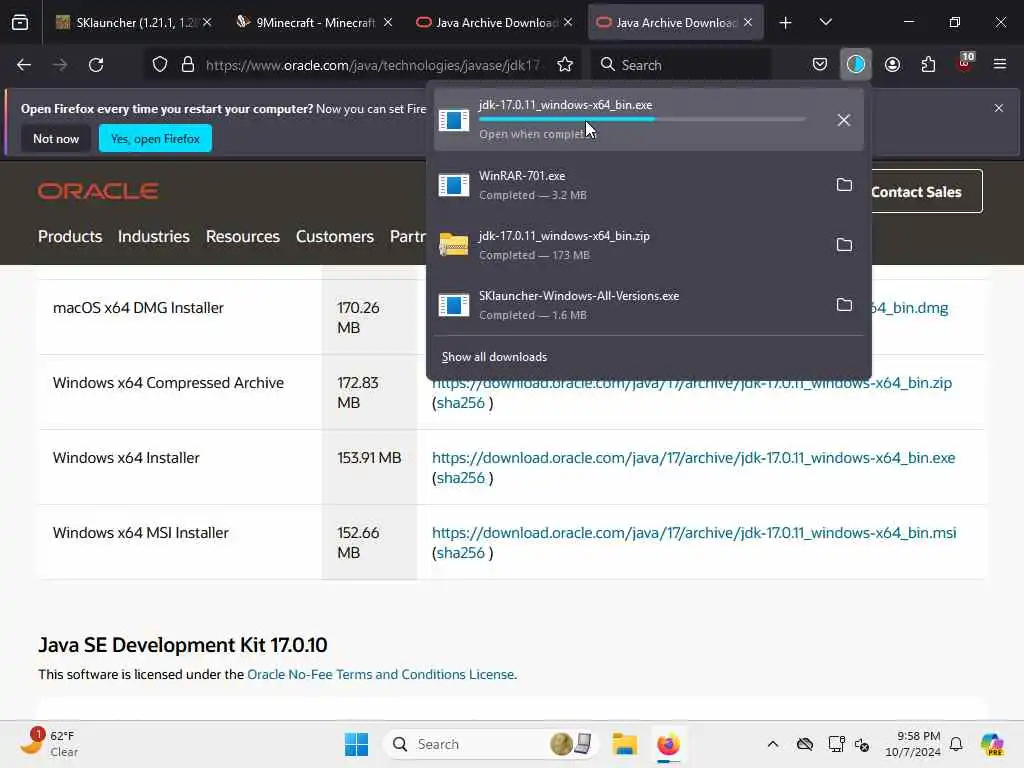
Task: Open the Industries menu
Action: click(153, 236)
